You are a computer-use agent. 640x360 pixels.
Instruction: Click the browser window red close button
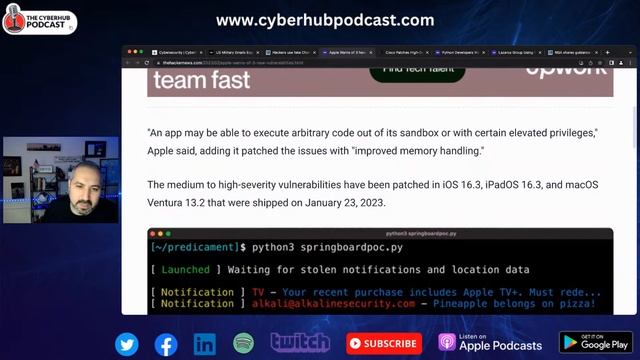point(129,52)
